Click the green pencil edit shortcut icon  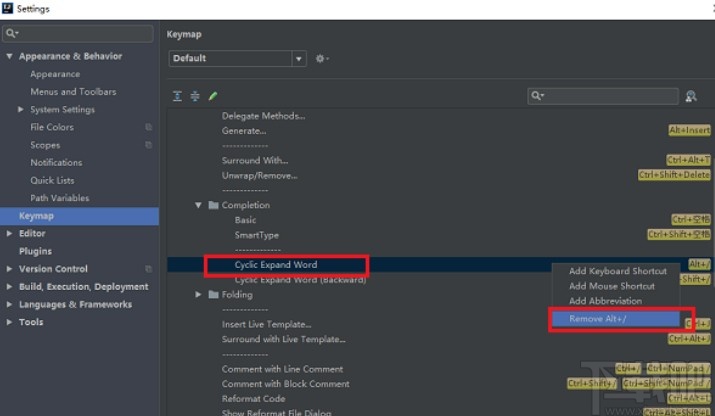tap(212, 96)
